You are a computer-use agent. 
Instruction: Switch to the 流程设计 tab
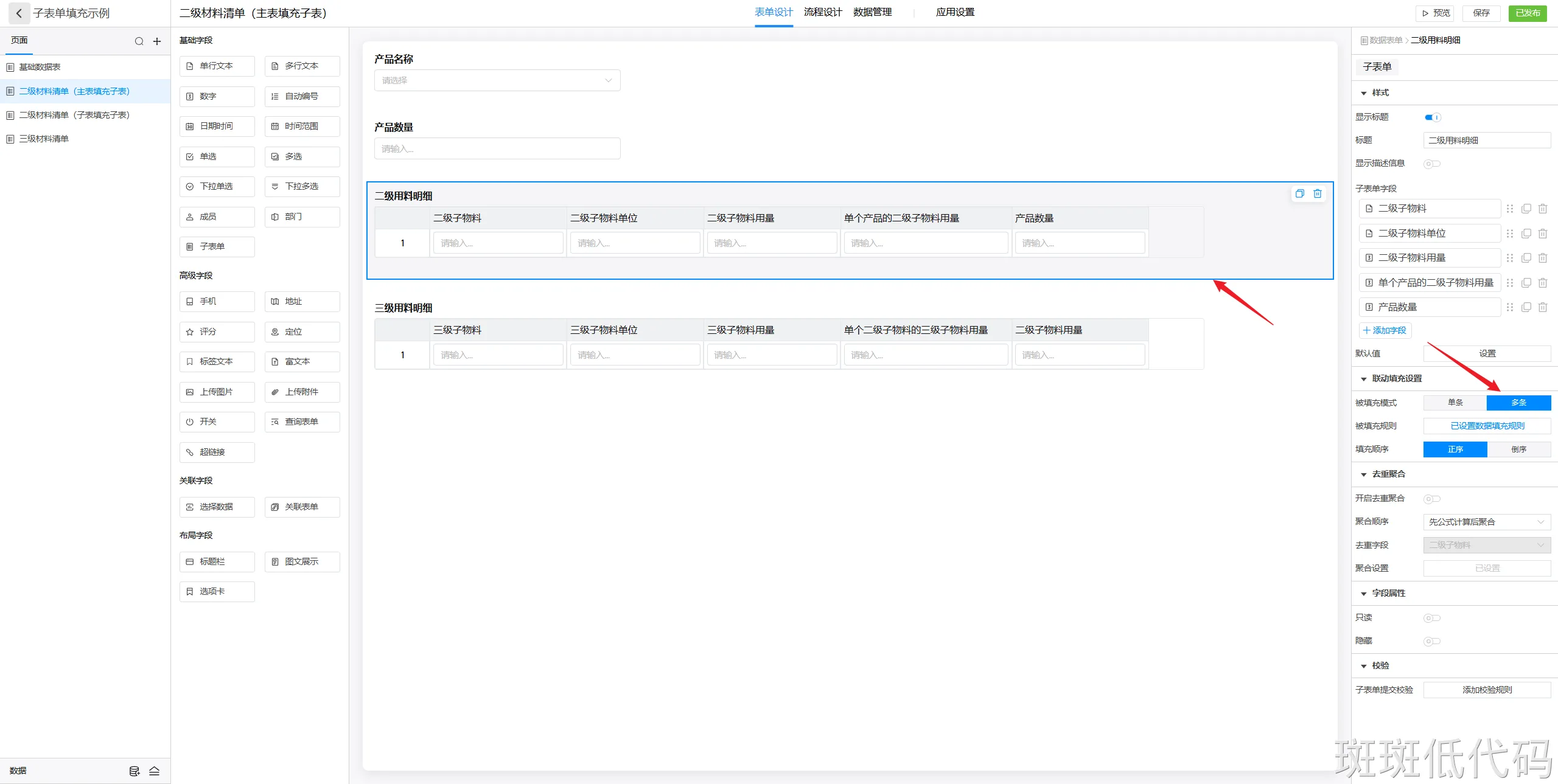click(x=823, y=12)
